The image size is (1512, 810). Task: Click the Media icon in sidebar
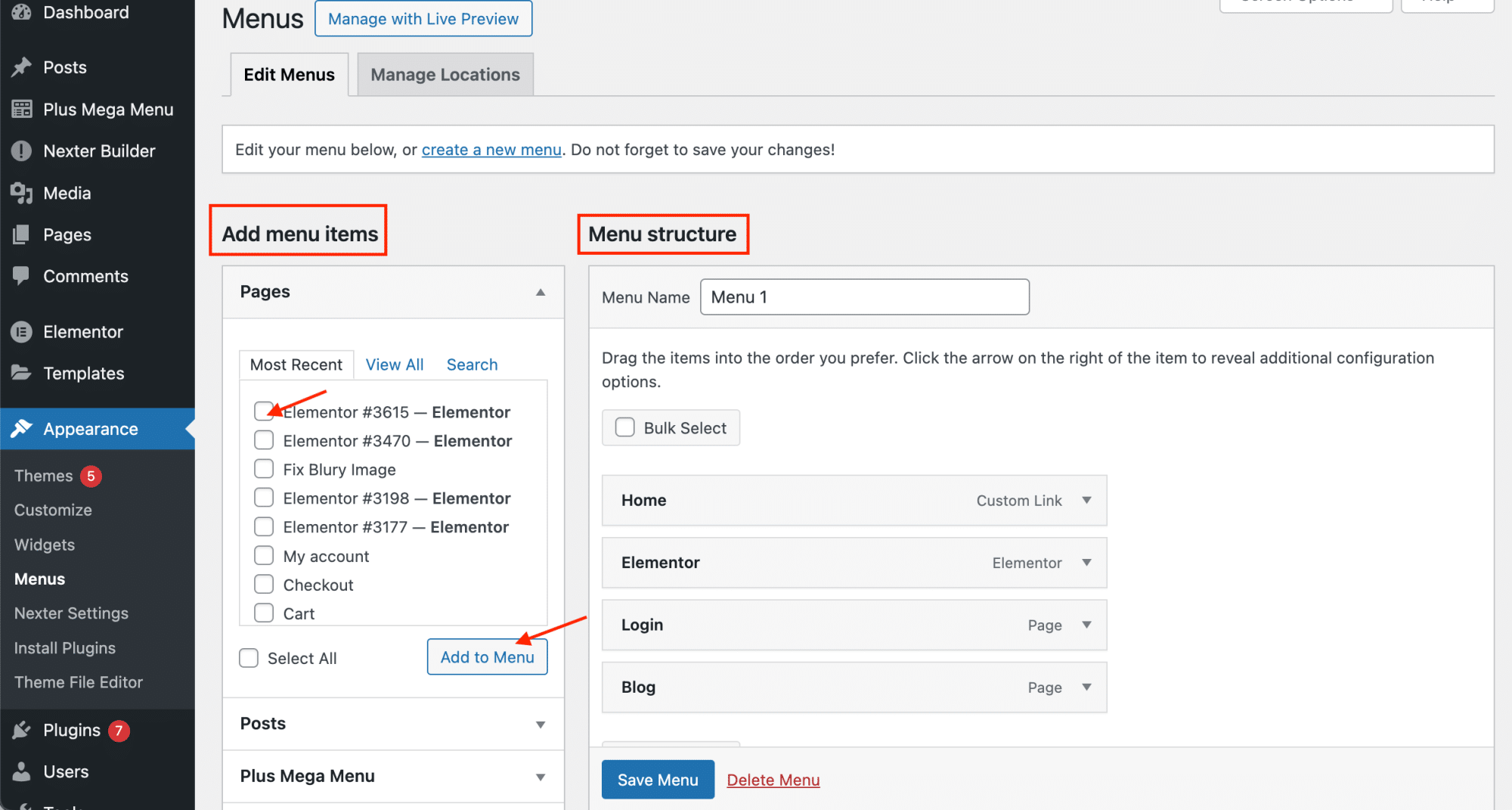22,194
